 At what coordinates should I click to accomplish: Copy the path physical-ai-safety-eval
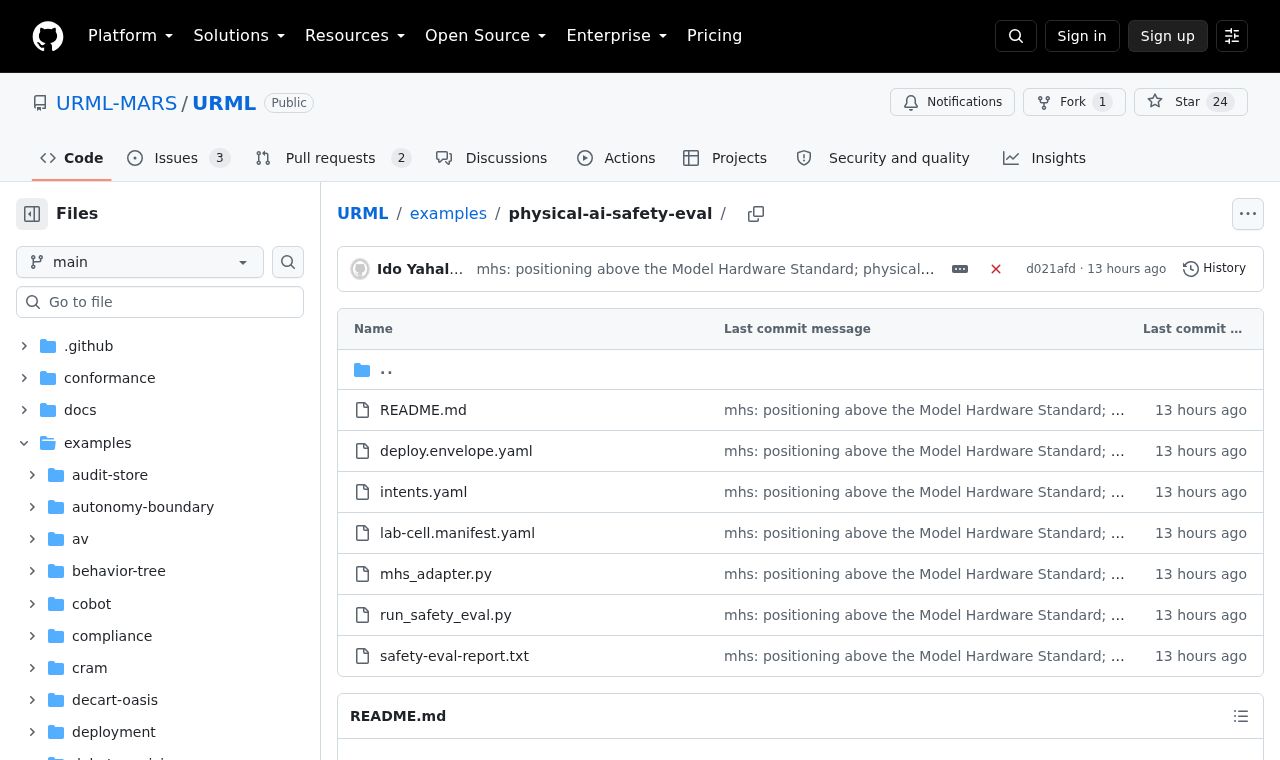(756, 214)
